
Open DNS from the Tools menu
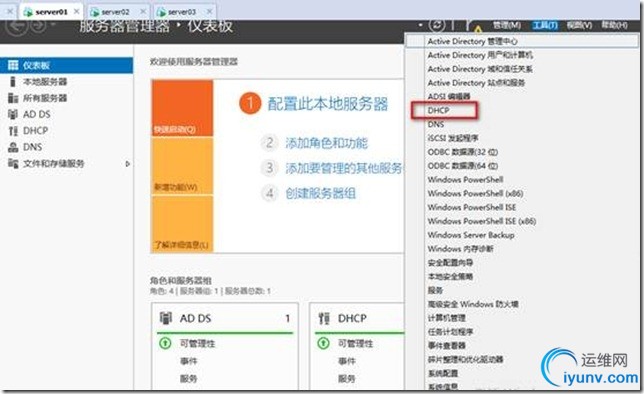(522, 124)
